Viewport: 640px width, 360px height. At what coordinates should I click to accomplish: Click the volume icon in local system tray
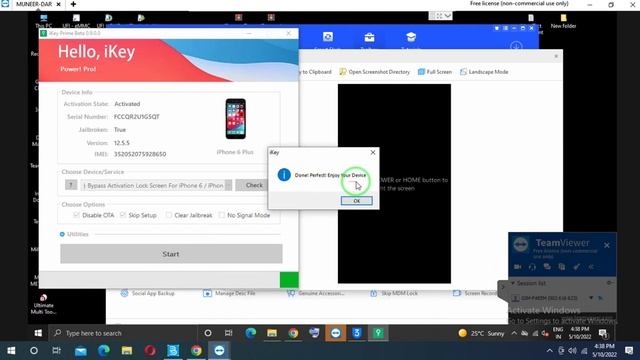[x=572, y=351]
